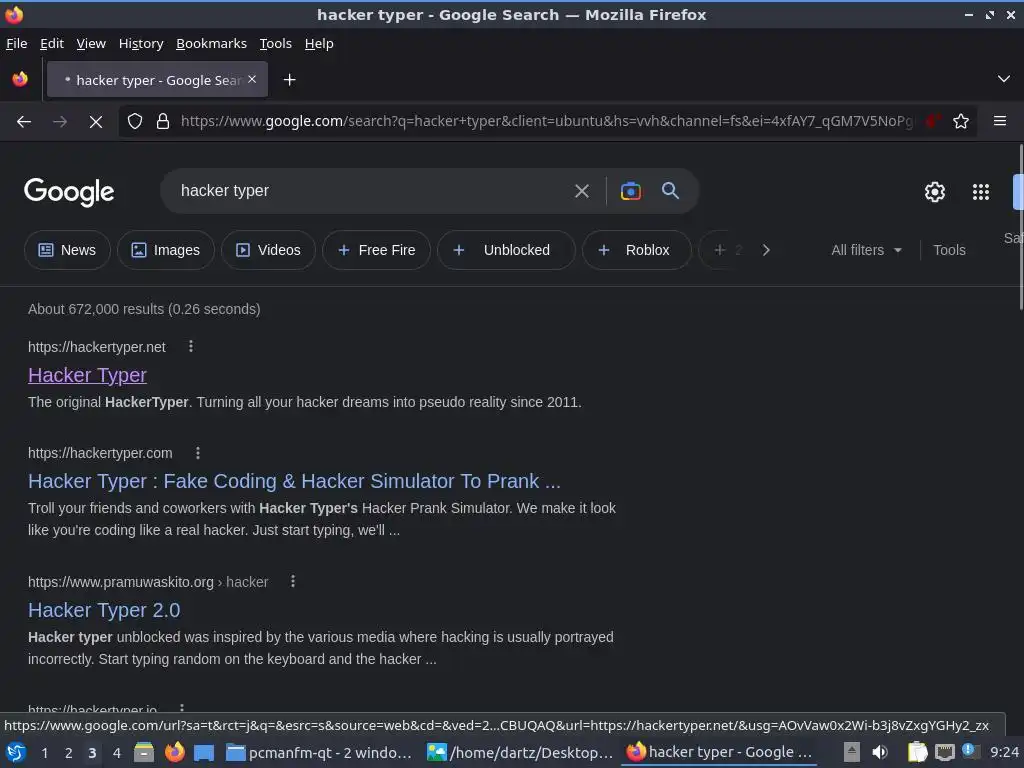The width and height of the screenshot is (1024, 768).
Task: Click the show desktop taskbar icon
Action: 204,752
